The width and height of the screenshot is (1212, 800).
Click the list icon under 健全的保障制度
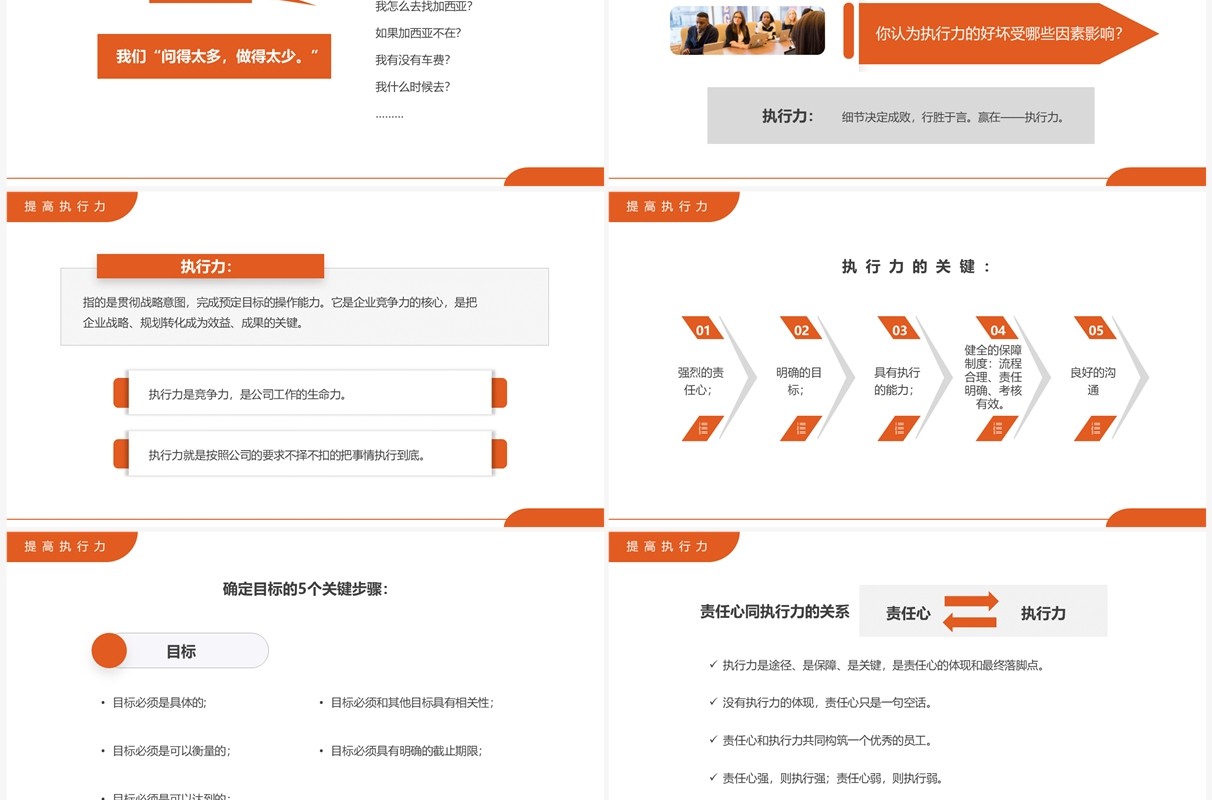(997, 429)
